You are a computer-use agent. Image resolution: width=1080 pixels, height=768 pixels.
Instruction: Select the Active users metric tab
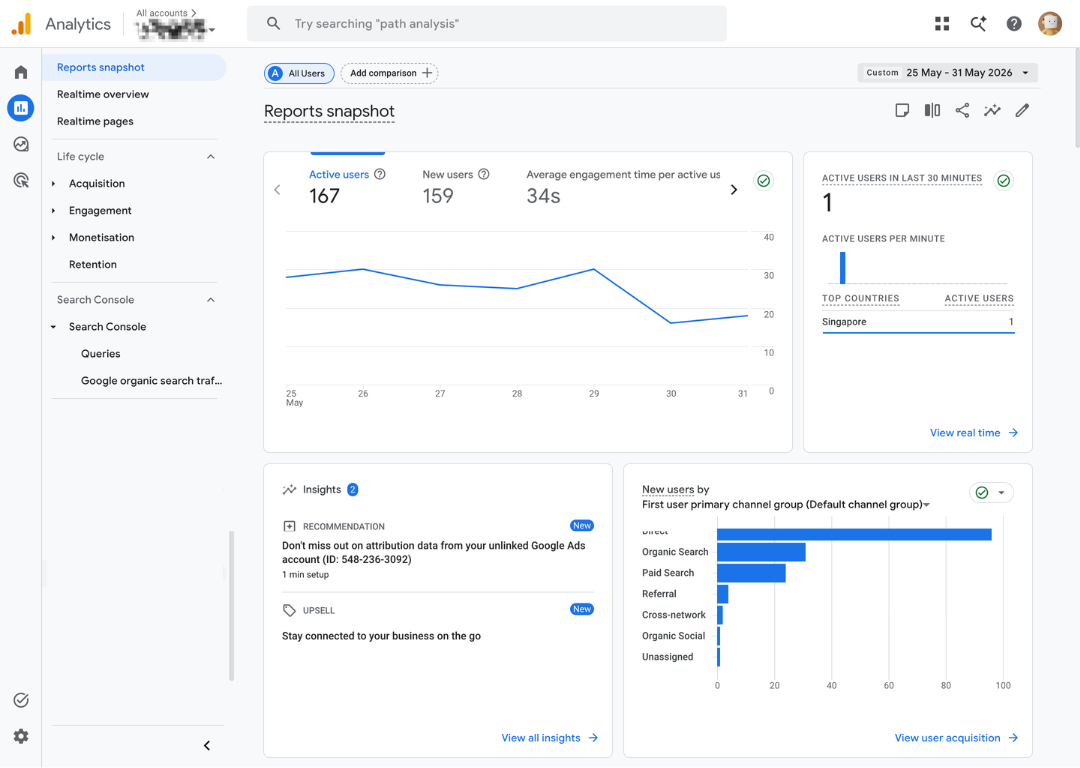[x=346, y=186]
